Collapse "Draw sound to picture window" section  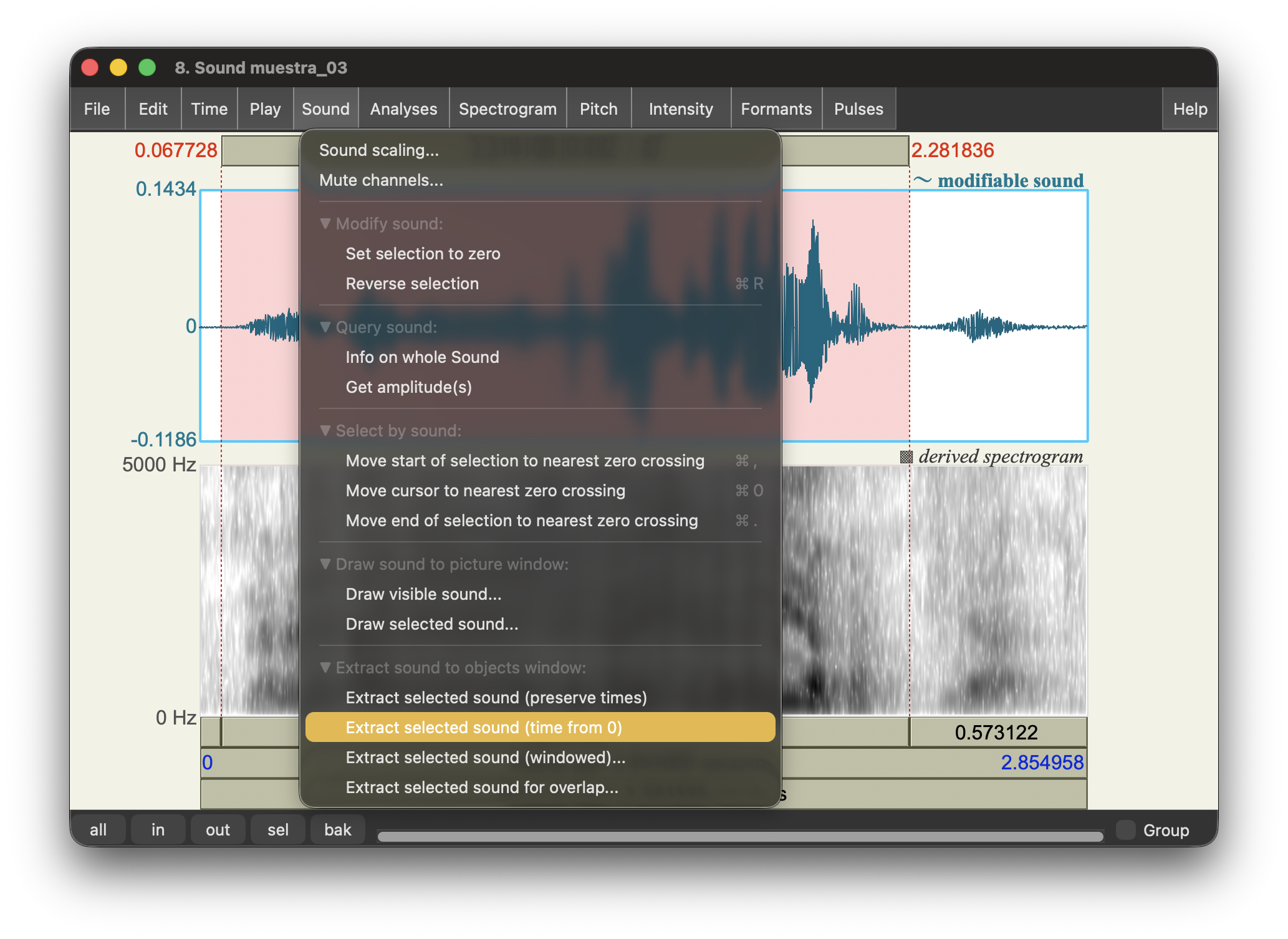325,564
